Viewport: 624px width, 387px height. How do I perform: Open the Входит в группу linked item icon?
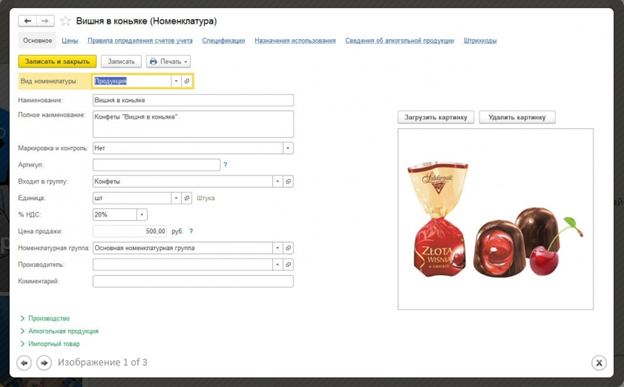(x=289, y=182)
